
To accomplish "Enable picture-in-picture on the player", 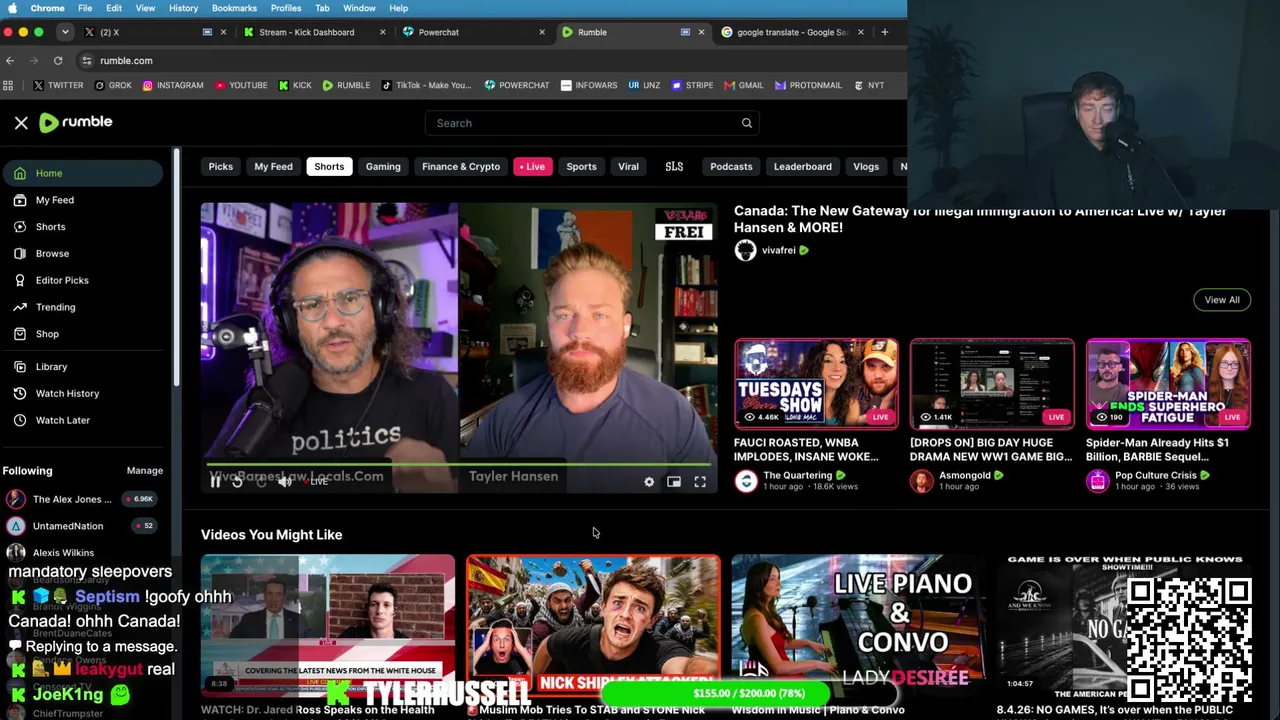I will pos(674,482).
